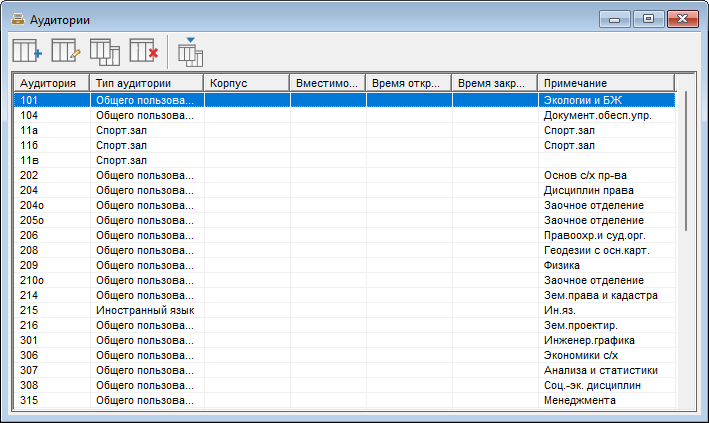Sort by the Аудитория column header
This screenshot has height=423, width=709.
[51, 83]
